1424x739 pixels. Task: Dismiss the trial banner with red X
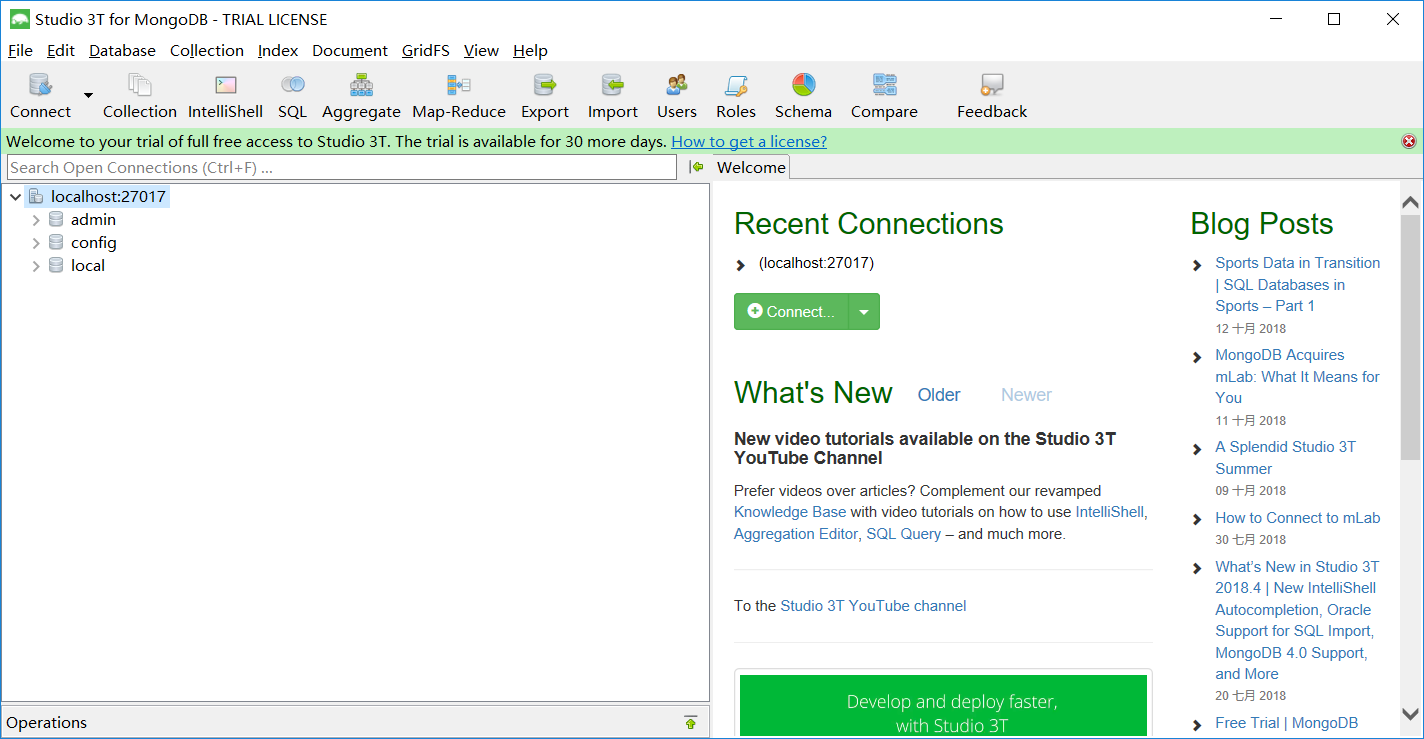(x=1409, y=142)
